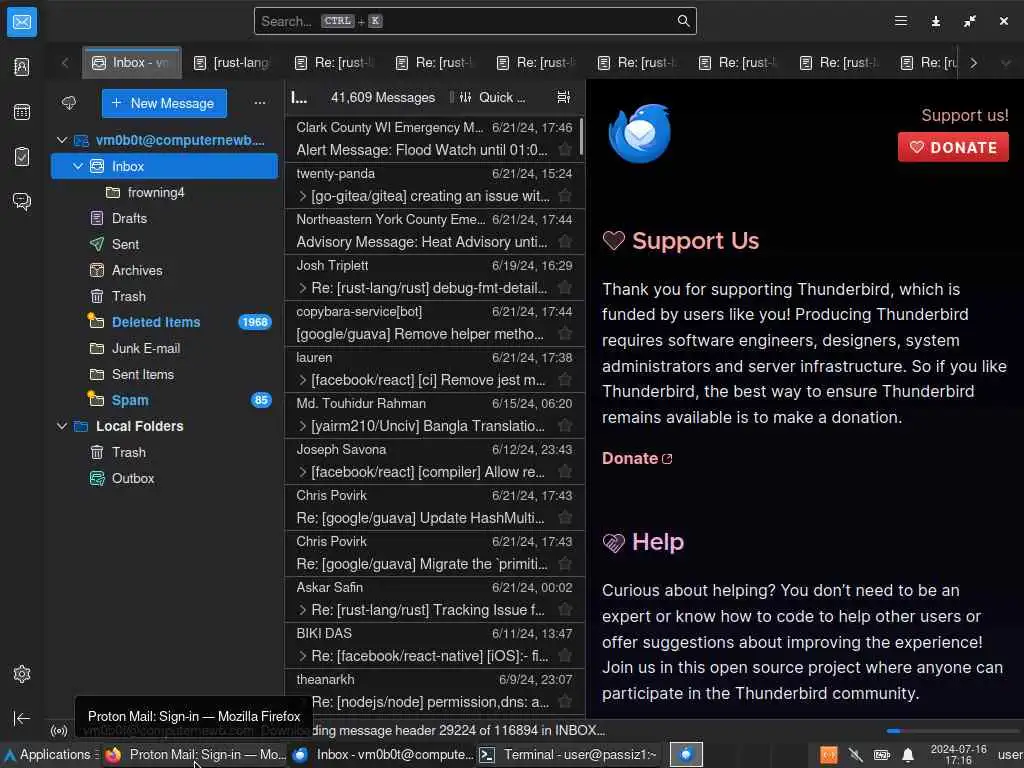Toggle the Quick Filter bar
Screen dimensions: 1024x768
[494, 97]
